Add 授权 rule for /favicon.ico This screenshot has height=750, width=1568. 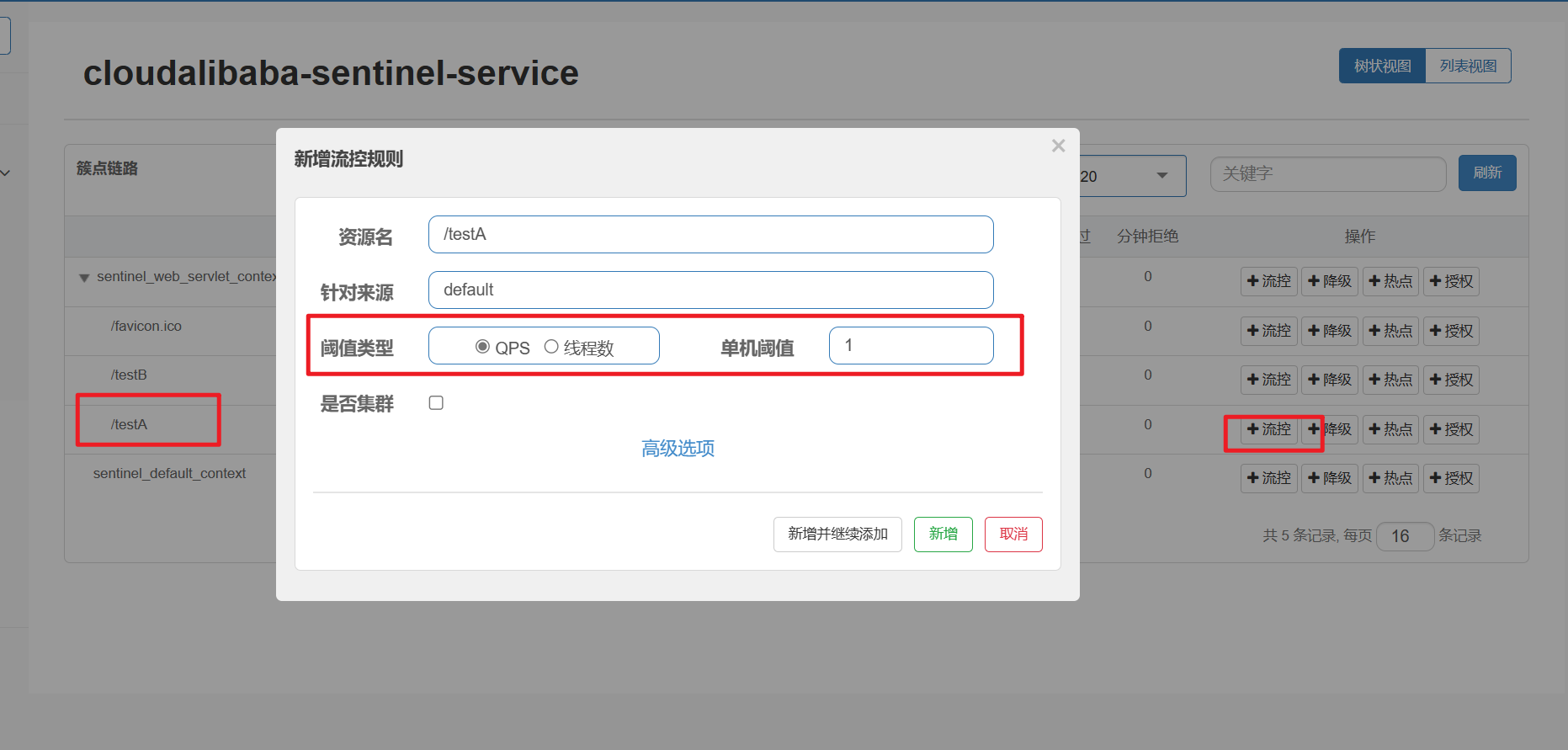1451,331
